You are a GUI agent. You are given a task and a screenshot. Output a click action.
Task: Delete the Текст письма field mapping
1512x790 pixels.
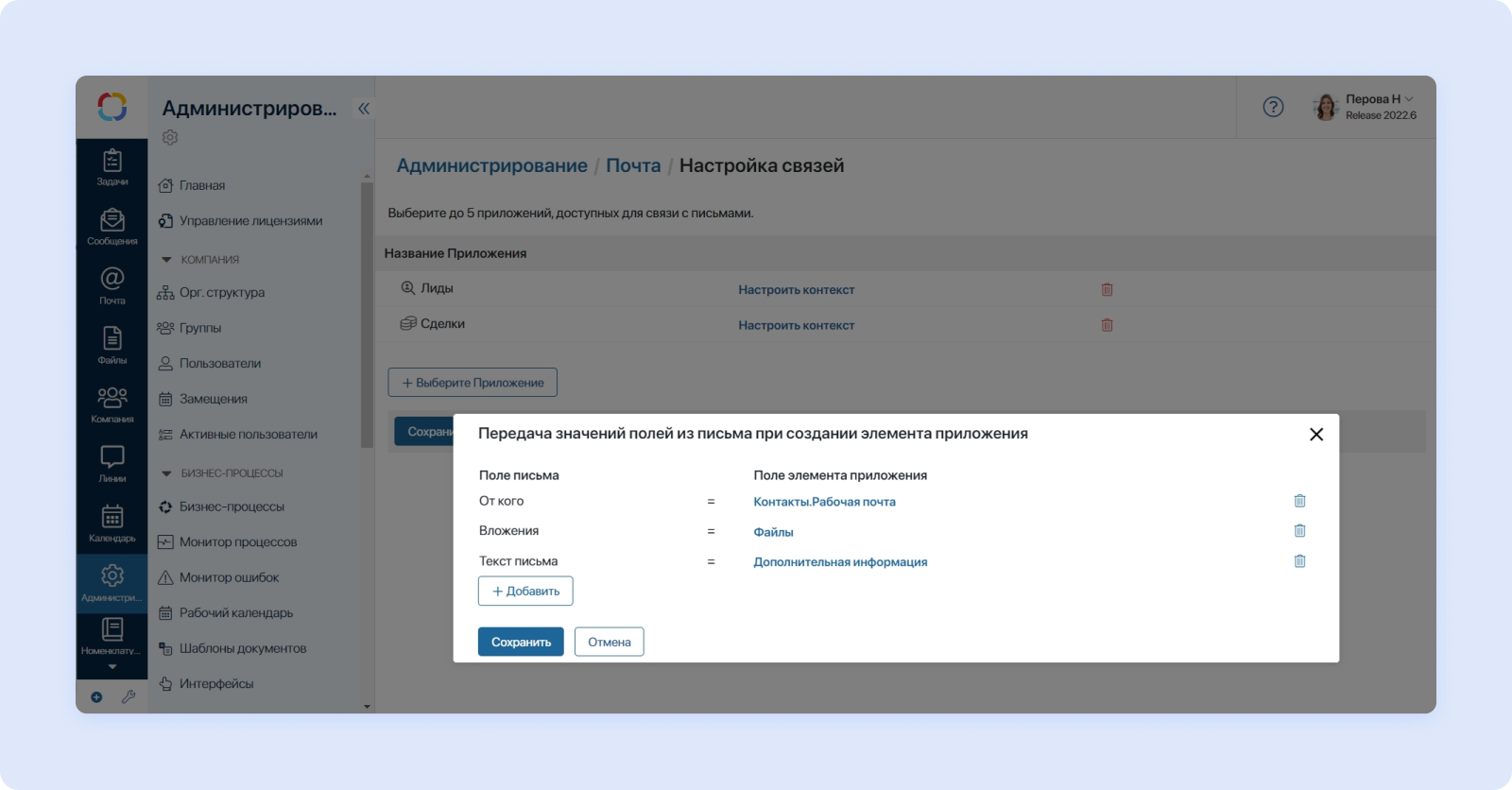pyautogui.click(x=1300, y=561)
